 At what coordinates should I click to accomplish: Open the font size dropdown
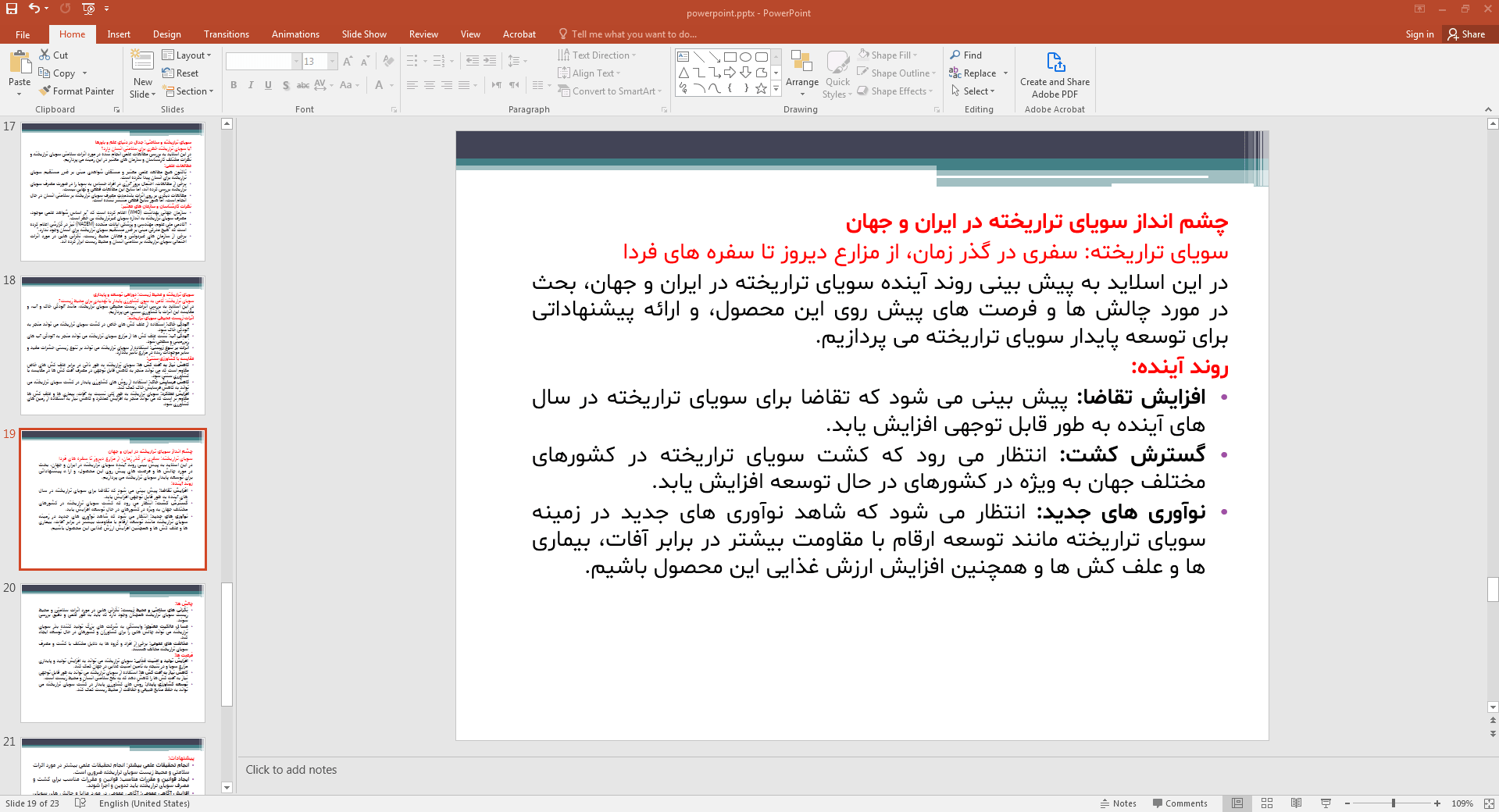(333, 61)
